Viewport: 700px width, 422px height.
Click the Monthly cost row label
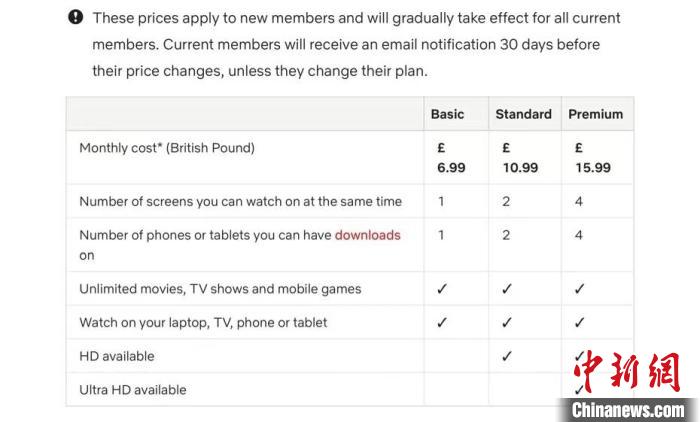(167, 148)
